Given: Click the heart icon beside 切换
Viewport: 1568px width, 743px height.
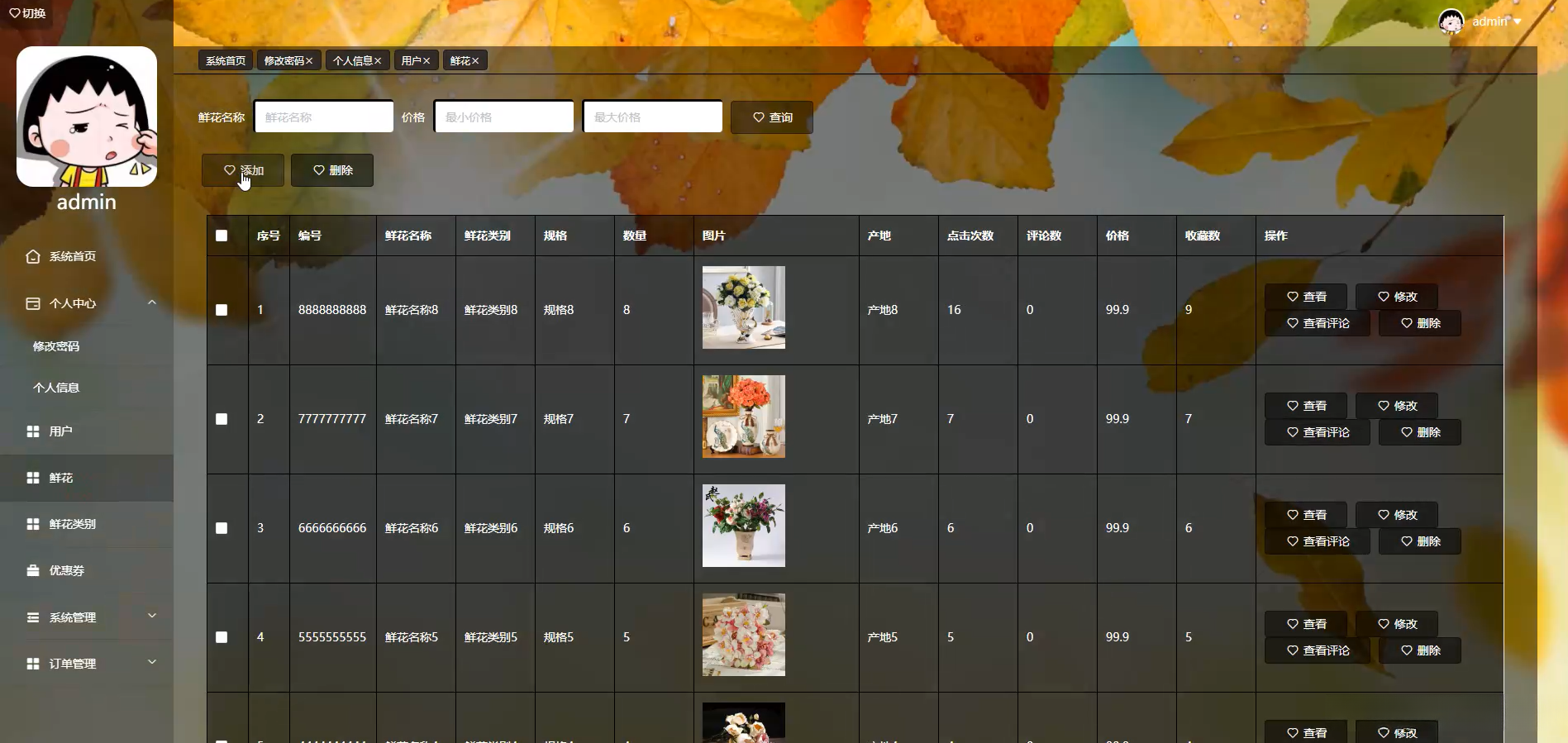Looking at the screenshot, I should click(14, 13).
